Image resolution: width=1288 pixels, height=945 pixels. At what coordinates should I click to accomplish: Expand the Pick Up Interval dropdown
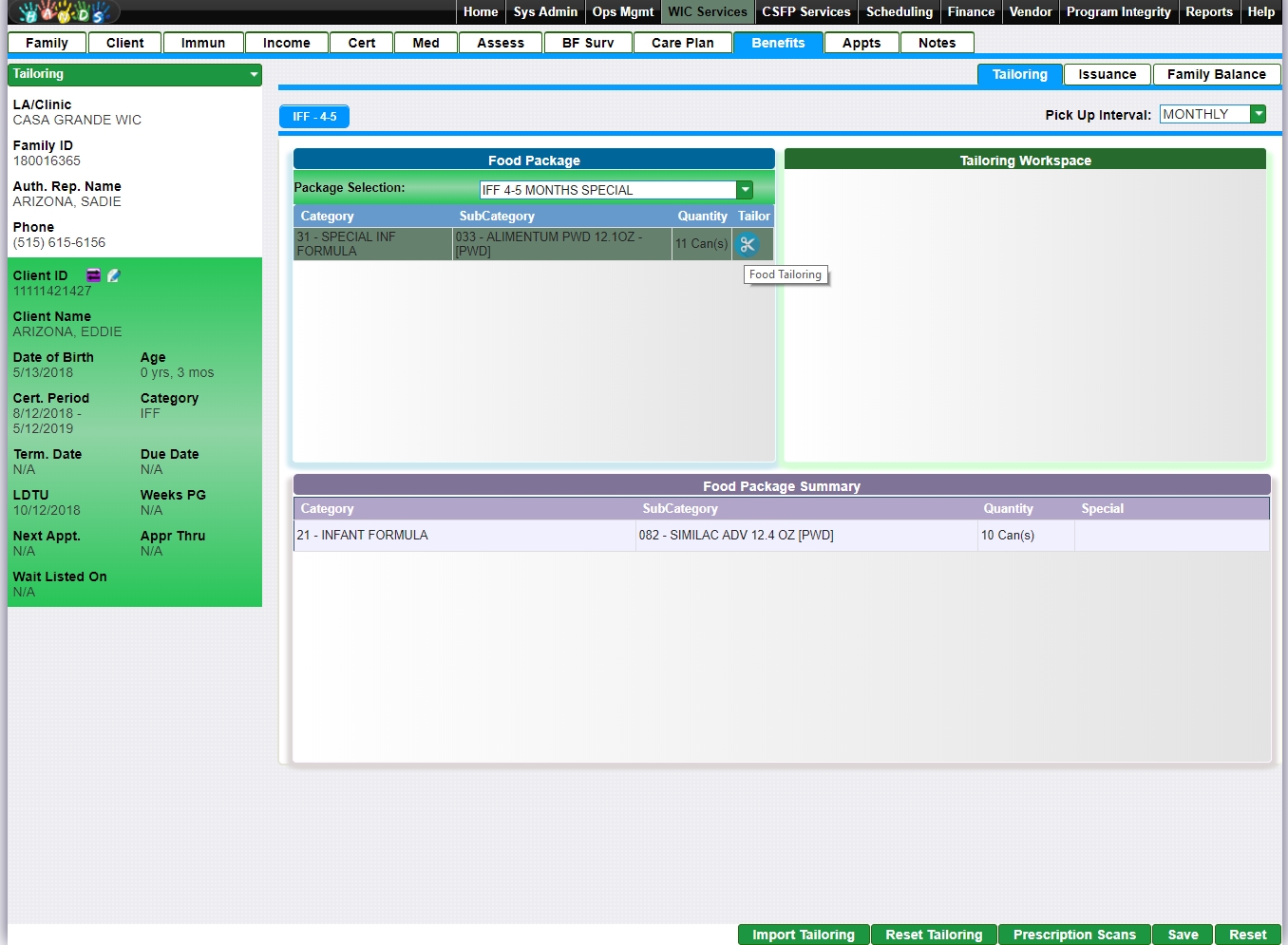pyautogui.click(x=1258, y=114)
